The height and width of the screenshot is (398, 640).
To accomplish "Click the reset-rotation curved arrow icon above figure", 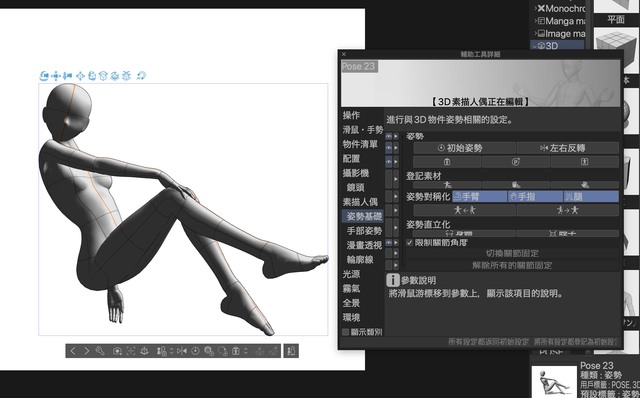I will pyautogui.click(x=141, y=76).
